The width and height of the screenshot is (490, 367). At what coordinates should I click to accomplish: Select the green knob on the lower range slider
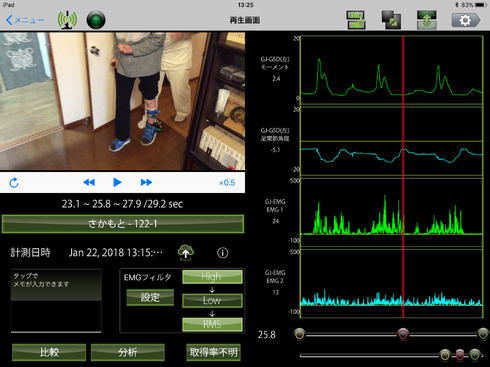tap(475, 355)
